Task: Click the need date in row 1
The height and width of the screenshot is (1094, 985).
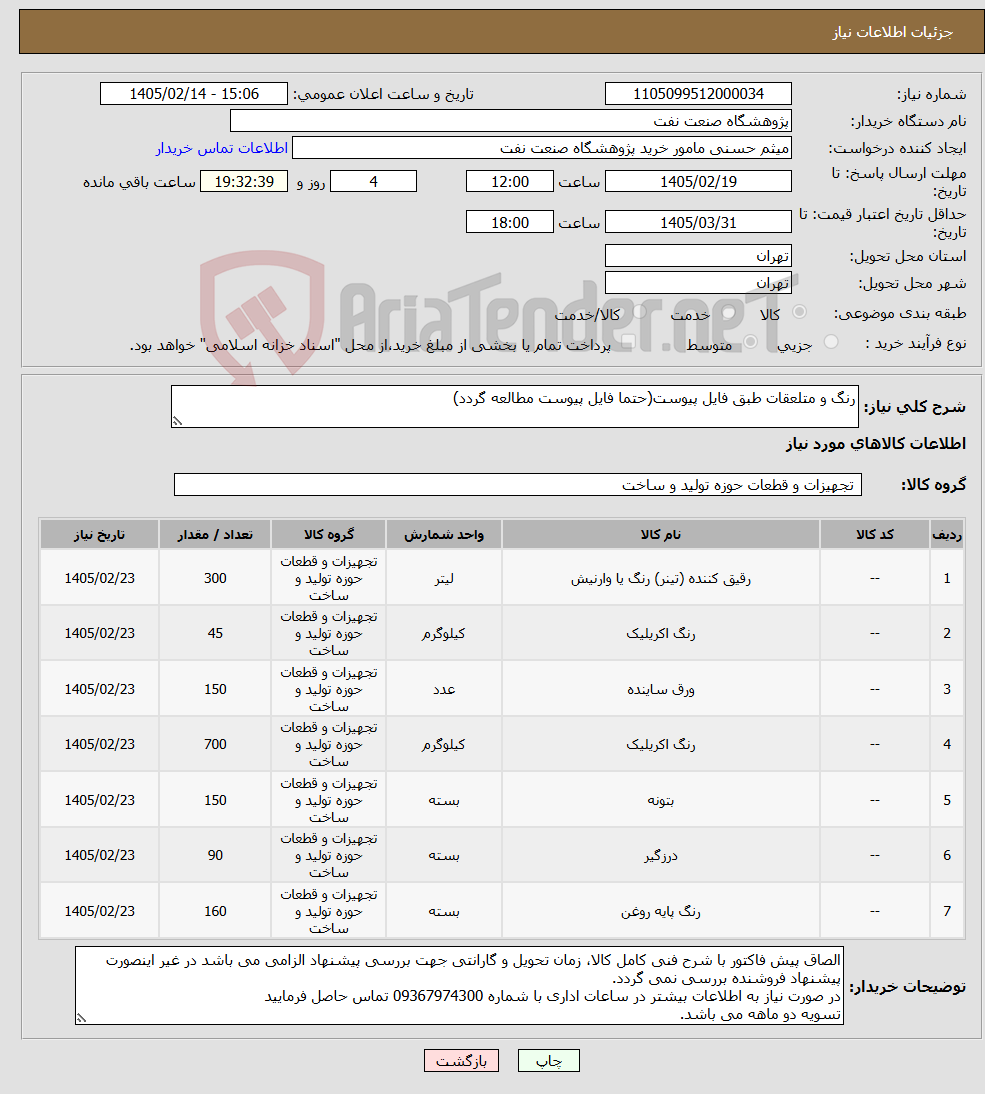Action: tap(100, 578)
